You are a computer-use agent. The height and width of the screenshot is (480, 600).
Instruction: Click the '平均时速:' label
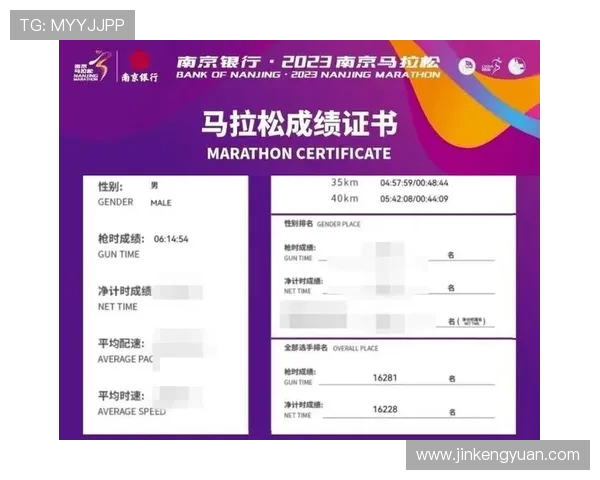point(121,396)
